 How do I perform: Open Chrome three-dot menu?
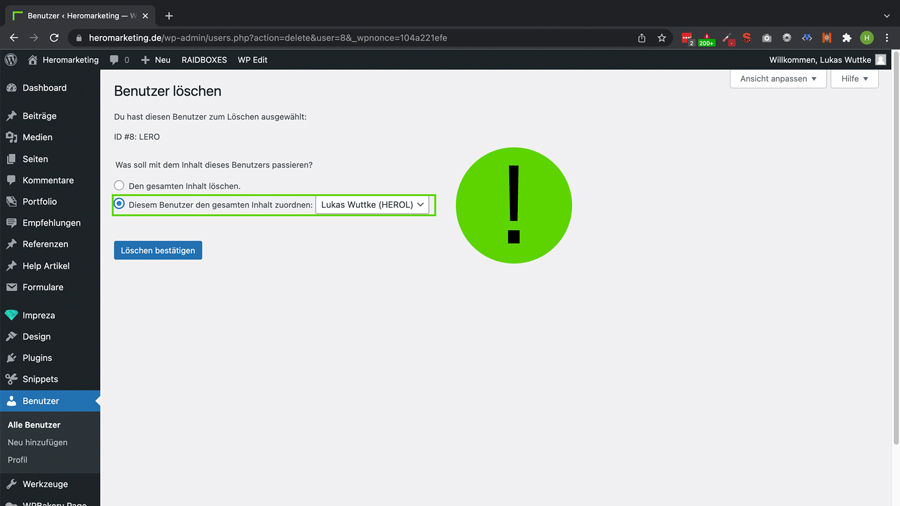pyautogui.click(x=887, y=38)
